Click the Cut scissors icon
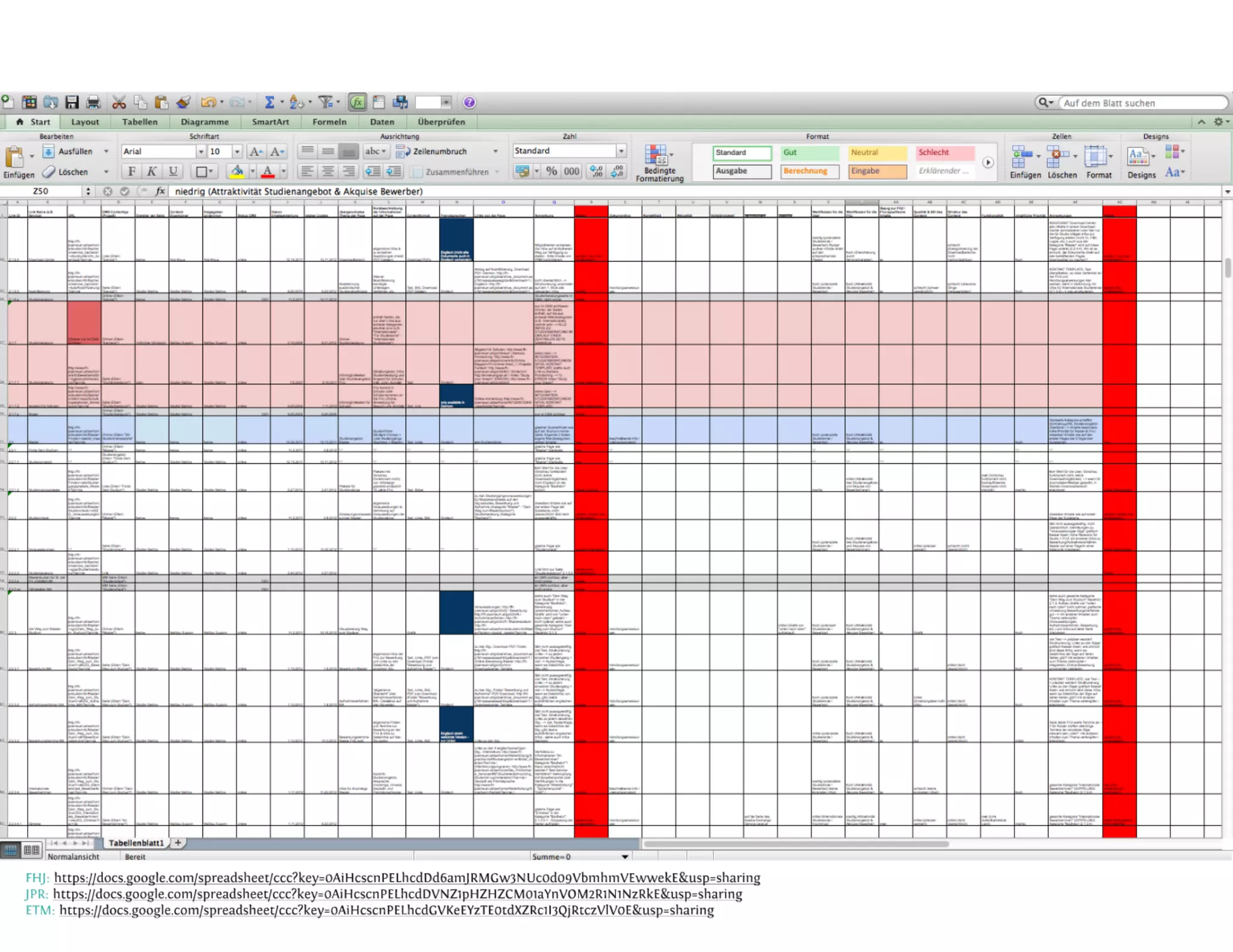 point(119,102)
